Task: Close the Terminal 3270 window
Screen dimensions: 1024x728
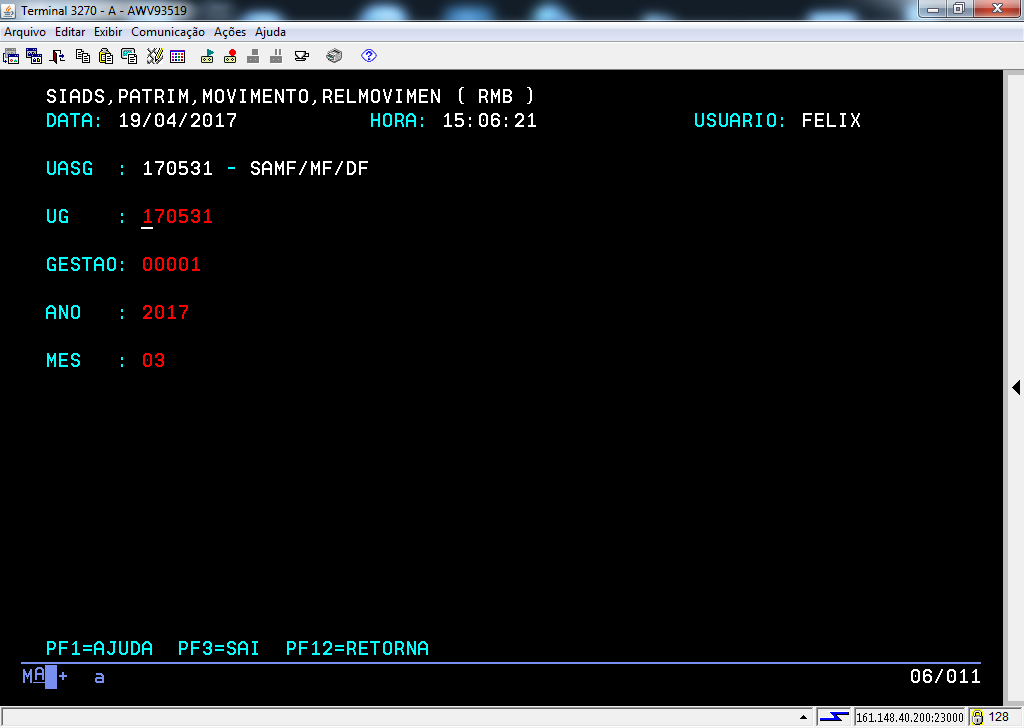Action: 997,9
